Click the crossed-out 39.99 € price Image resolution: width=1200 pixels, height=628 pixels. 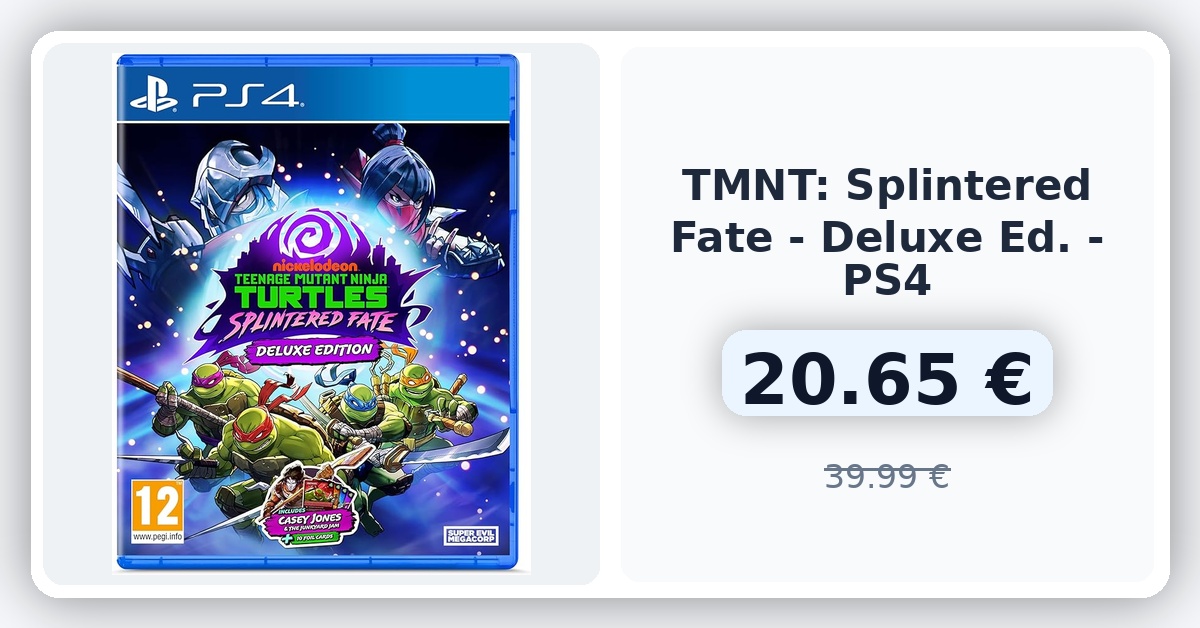click(887, 477)
